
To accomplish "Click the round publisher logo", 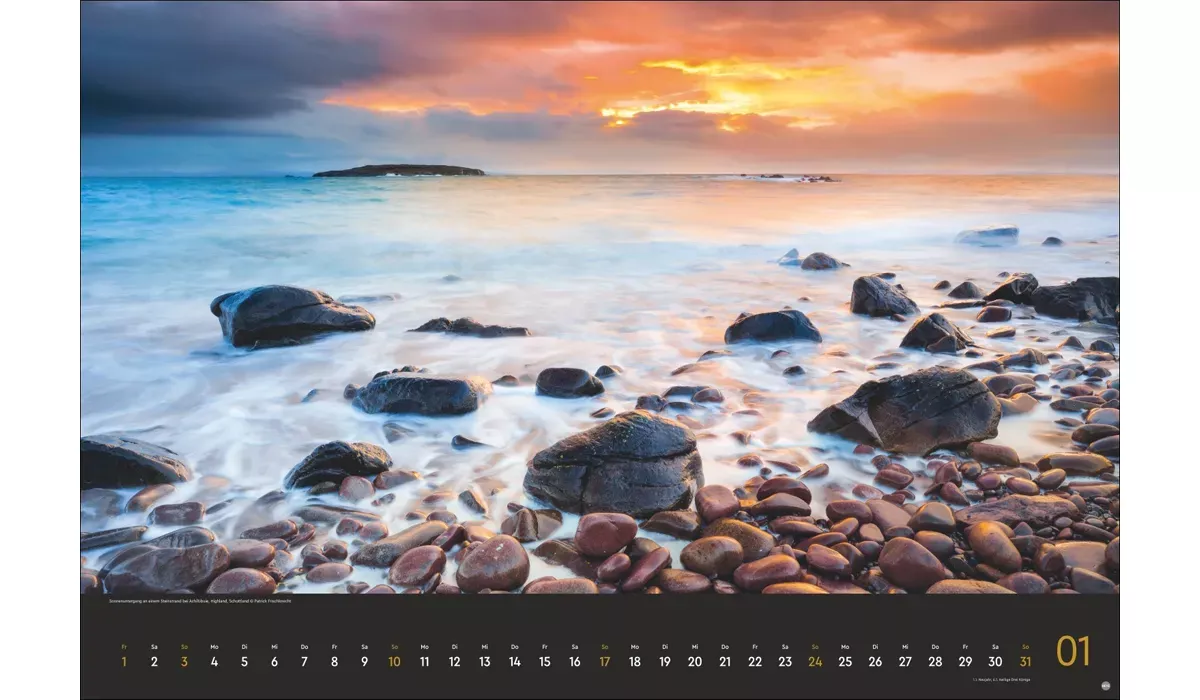I will coord(1105,686).
